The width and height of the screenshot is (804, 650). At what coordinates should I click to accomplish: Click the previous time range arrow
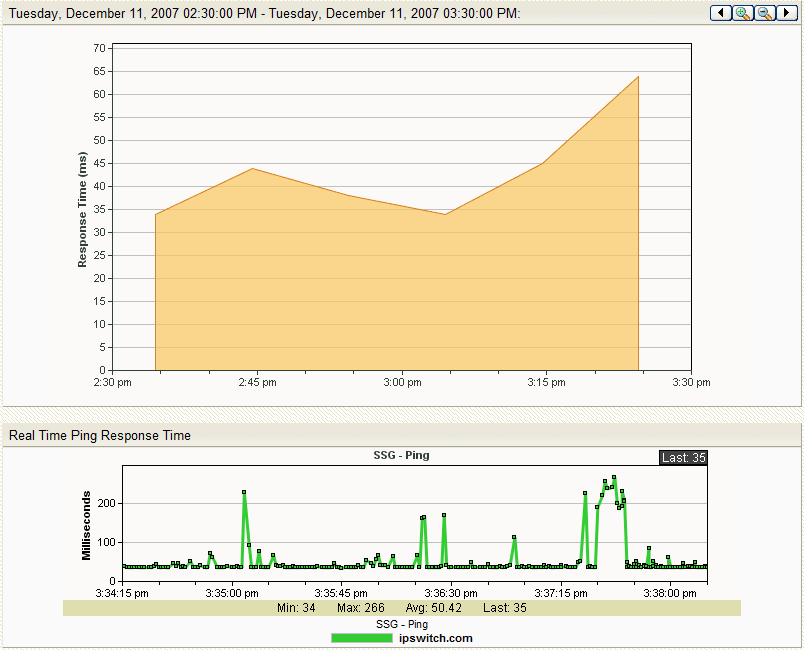point(720,12)
